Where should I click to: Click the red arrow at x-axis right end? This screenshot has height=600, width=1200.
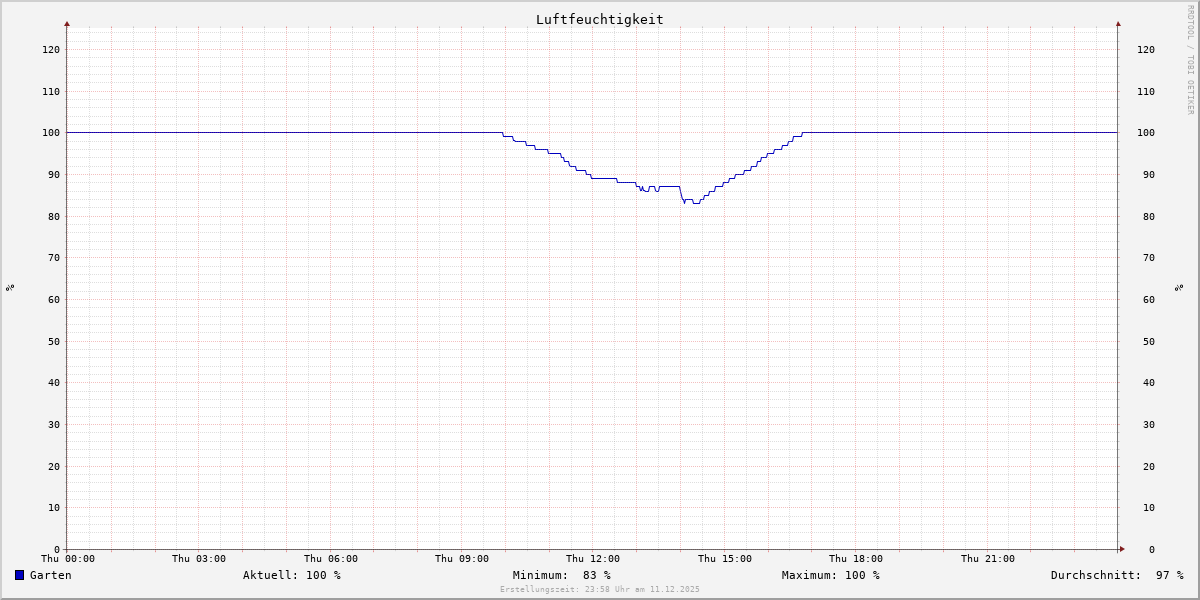1121,549
